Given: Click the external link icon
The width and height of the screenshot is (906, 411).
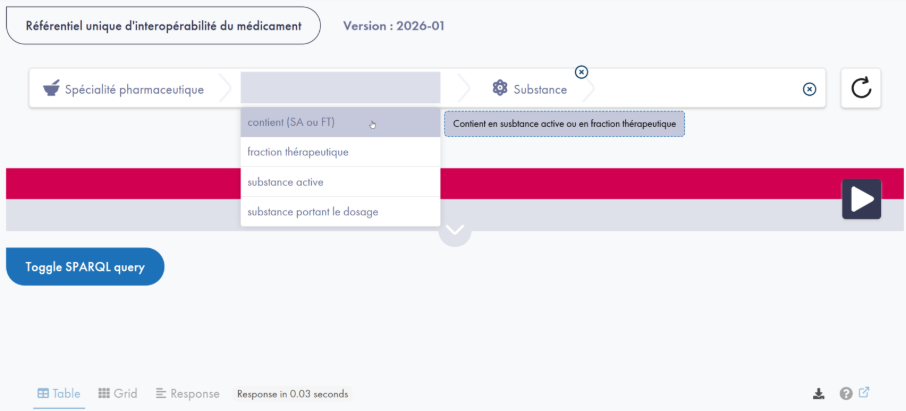Looking at the screenshot, I should [864, 393].
